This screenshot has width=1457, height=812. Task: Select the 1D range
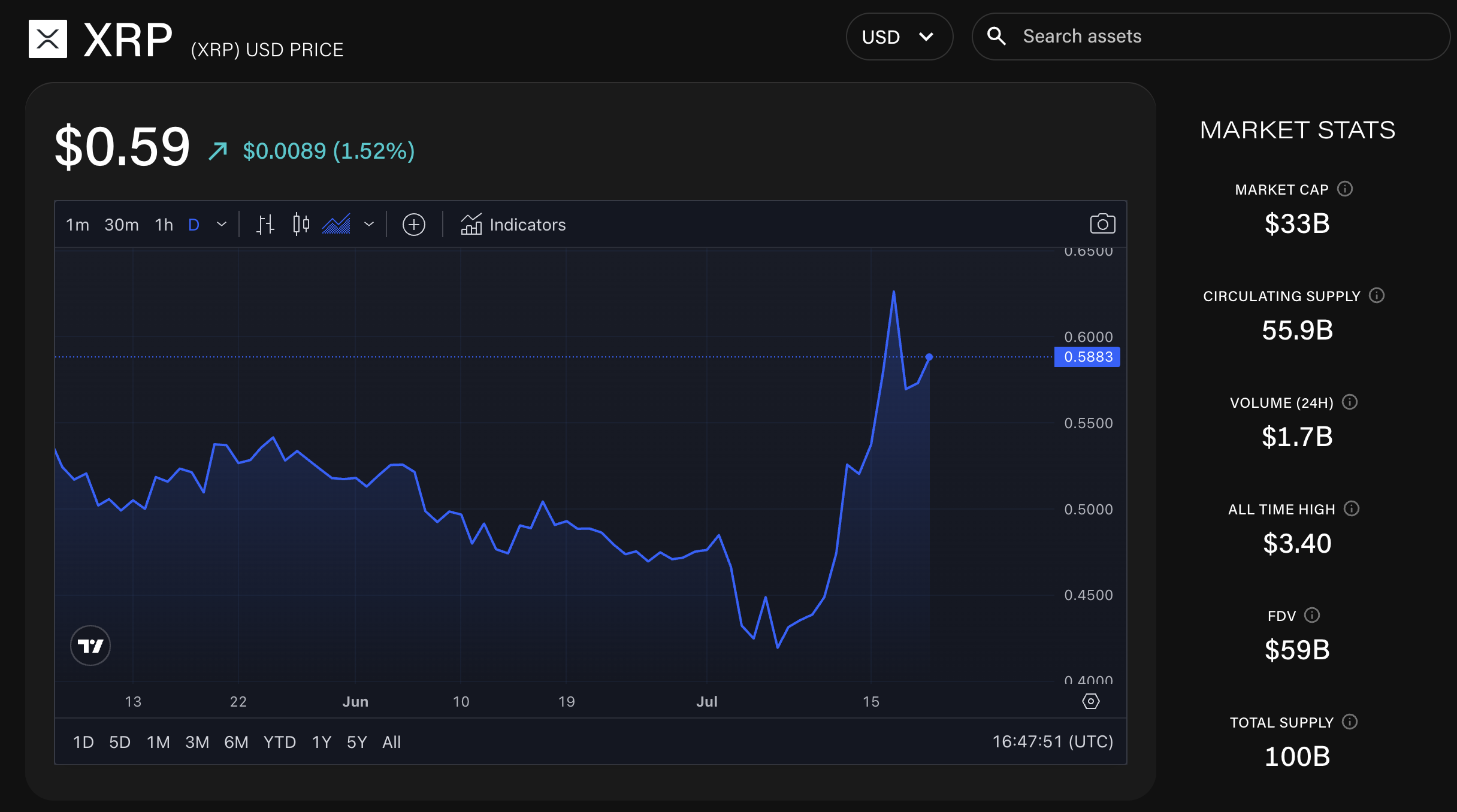[83, 743]
